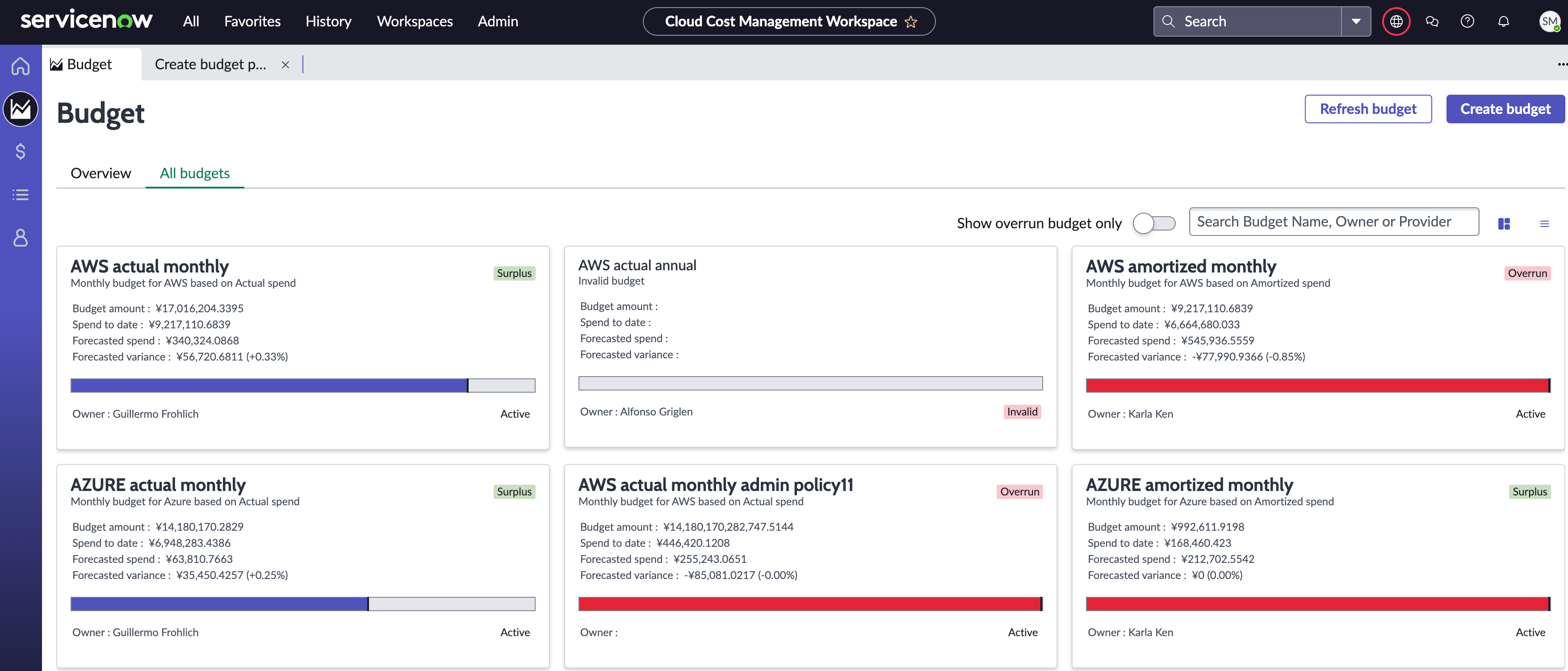Click the AWS actual monthly admin policy11 red bar

[811, 604]
